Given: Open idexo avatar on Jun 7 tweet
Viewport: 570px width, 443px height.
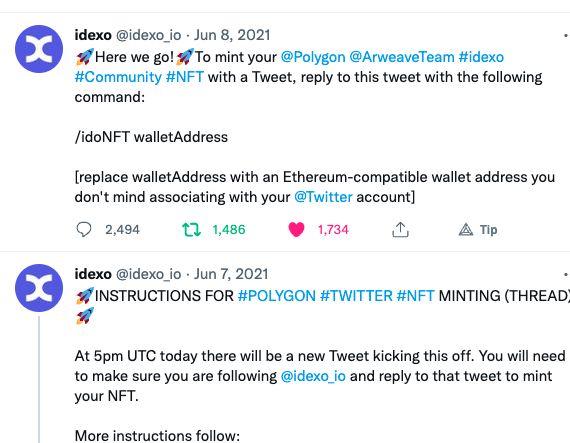Looking at the screenshot, I should tap(39, 288).
